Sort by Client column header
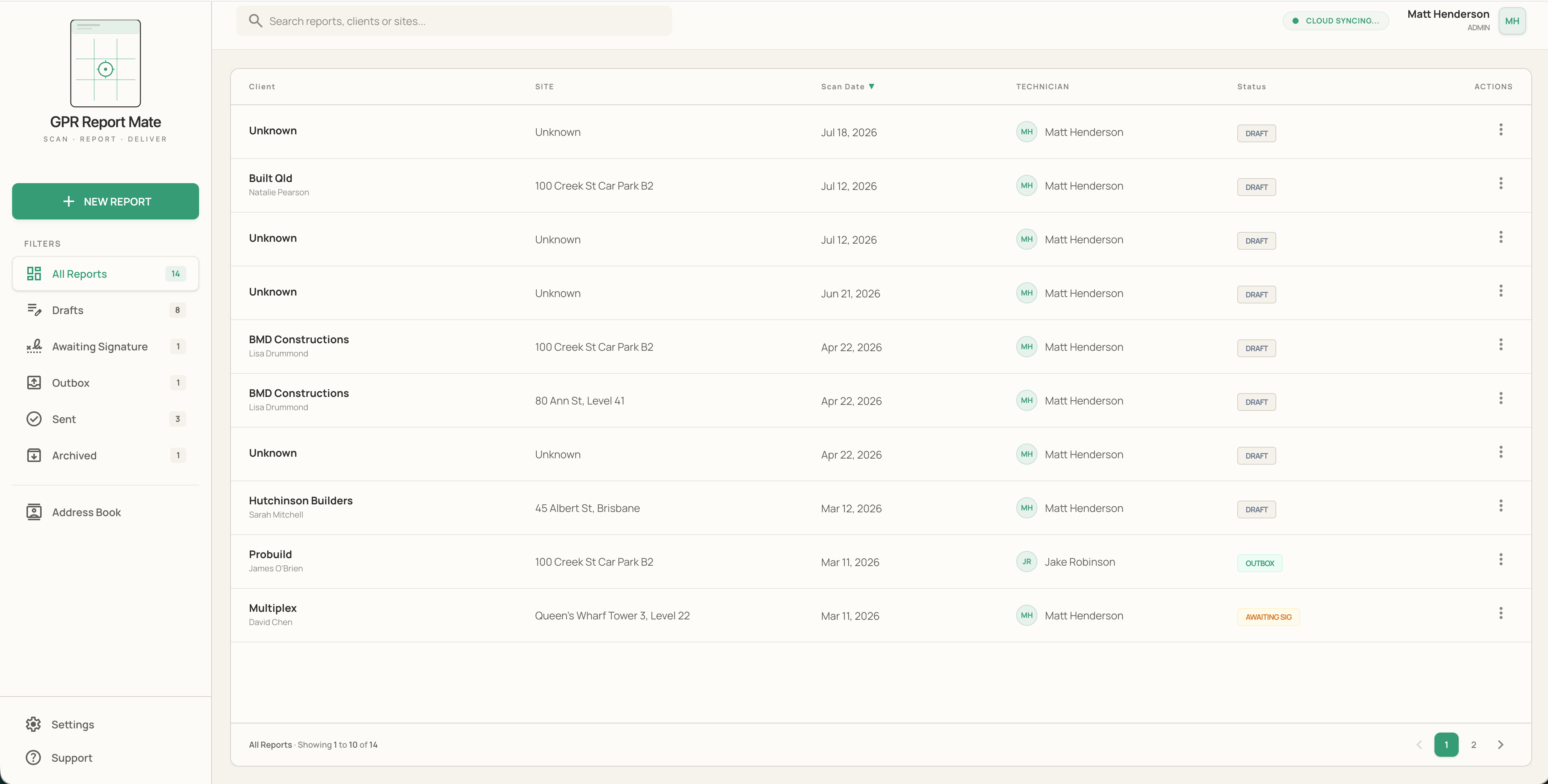Screen dimensions: 1548x784 pos(262,87)
